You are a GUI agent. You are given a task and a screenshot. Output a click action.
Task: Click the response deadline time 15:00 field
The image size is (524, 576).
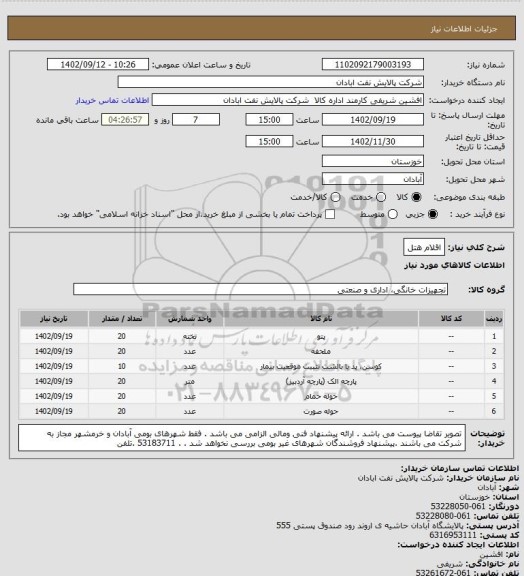tap(269, 120)
